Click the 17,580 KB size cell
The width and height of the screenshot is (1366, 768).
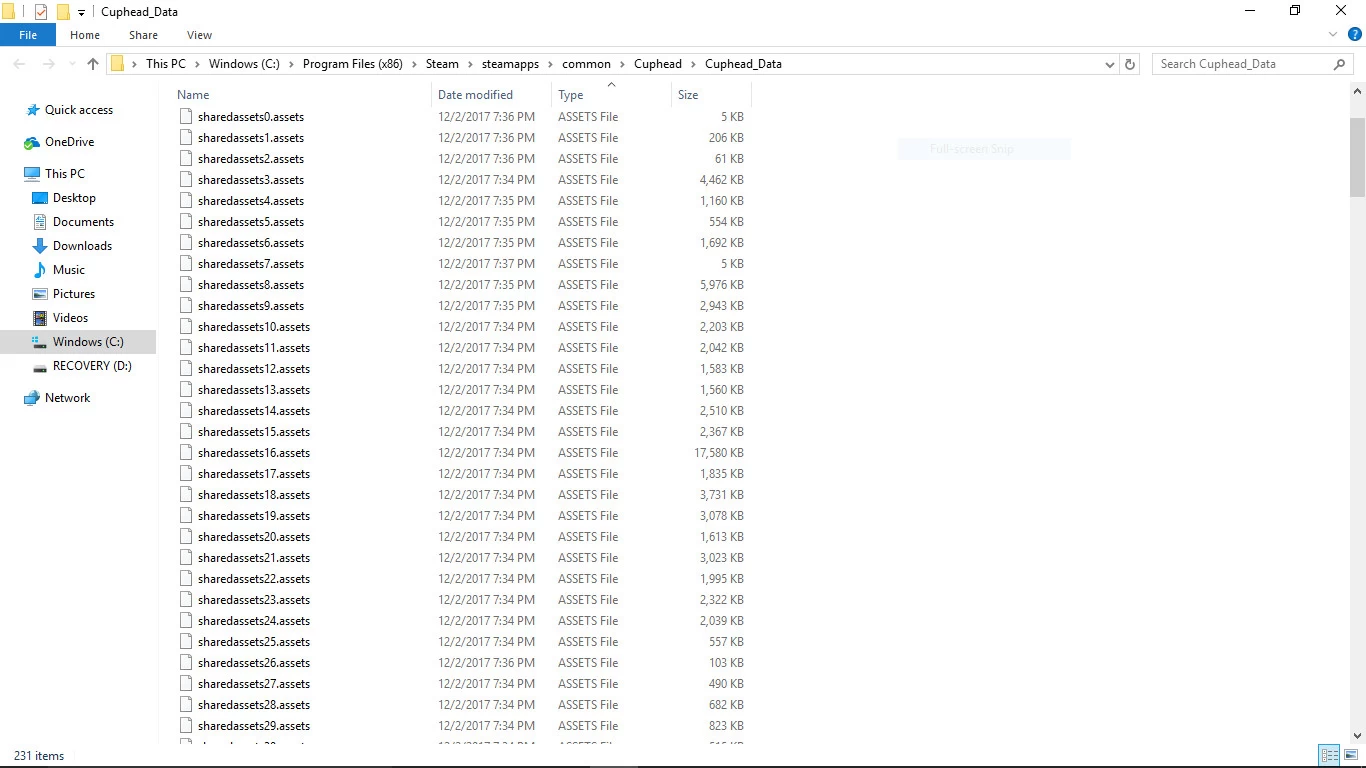pyautogui.click(x=719, y=453)
